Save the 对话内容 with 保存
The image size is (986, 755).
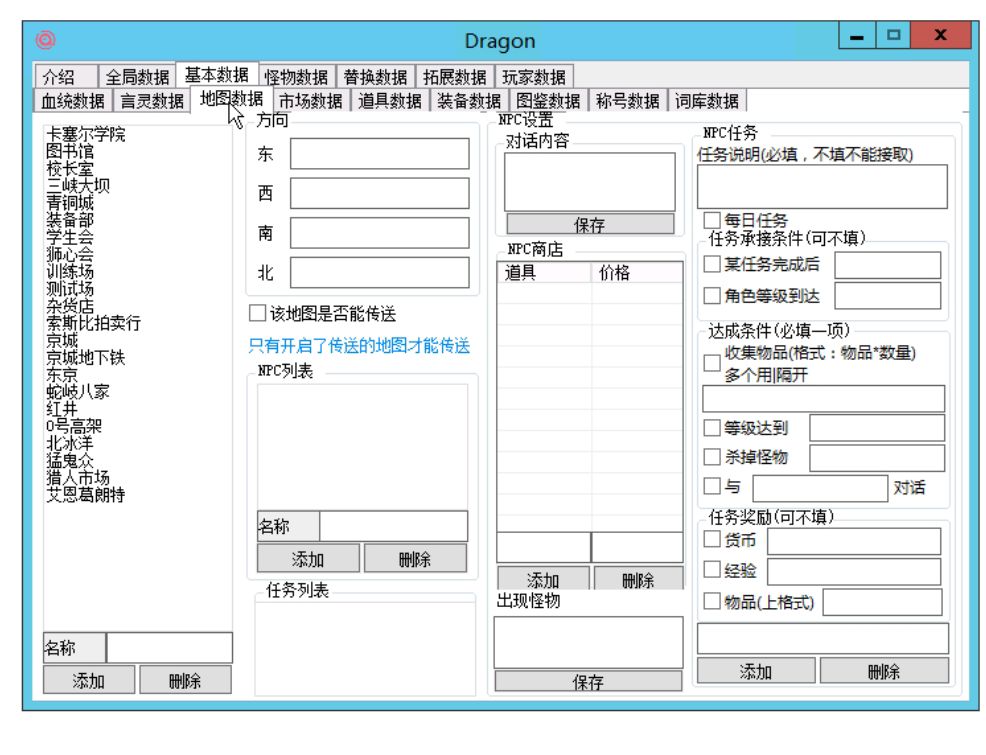590,224
